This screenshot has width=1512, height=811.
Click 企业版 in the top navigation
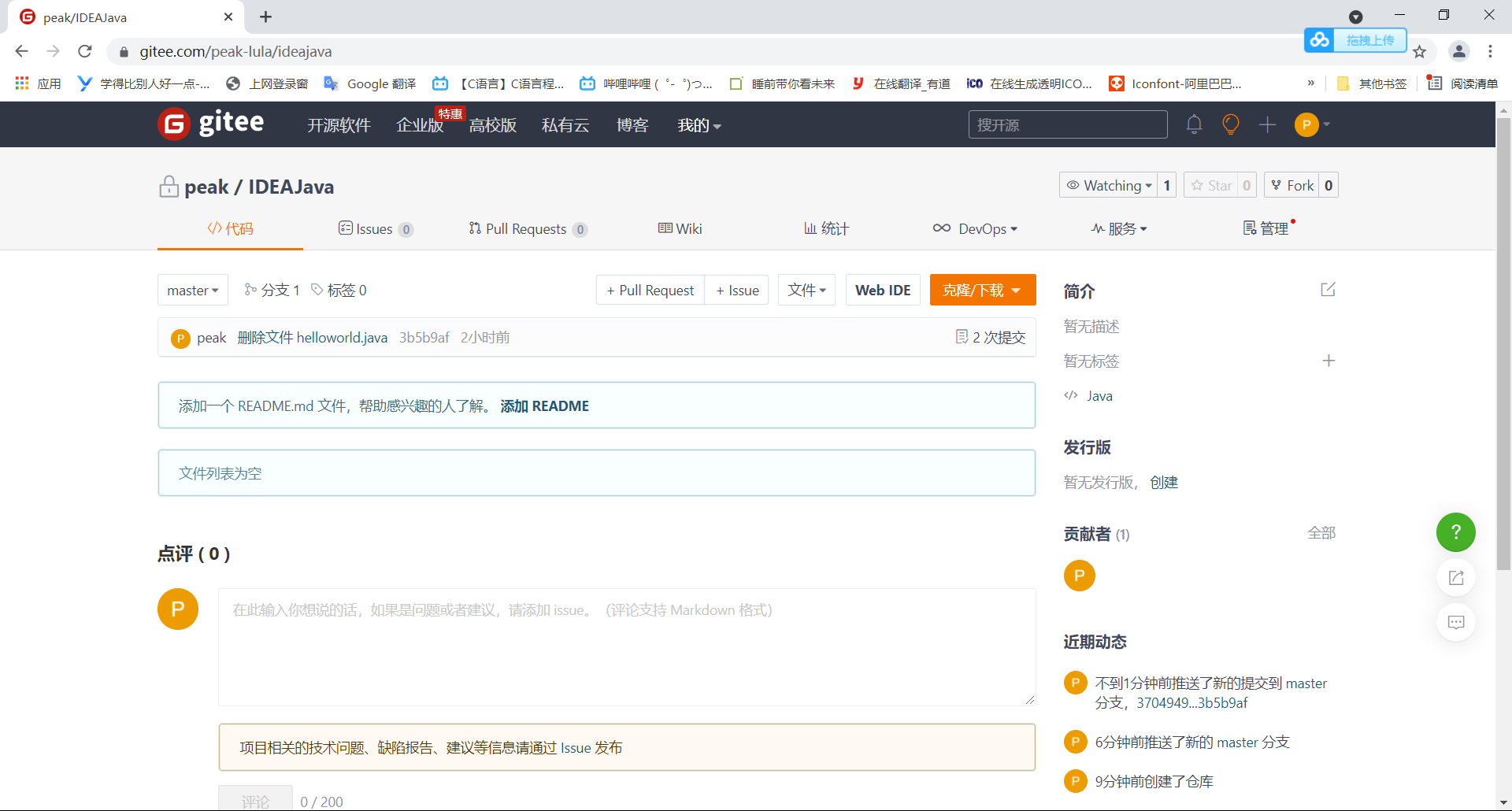420,125
